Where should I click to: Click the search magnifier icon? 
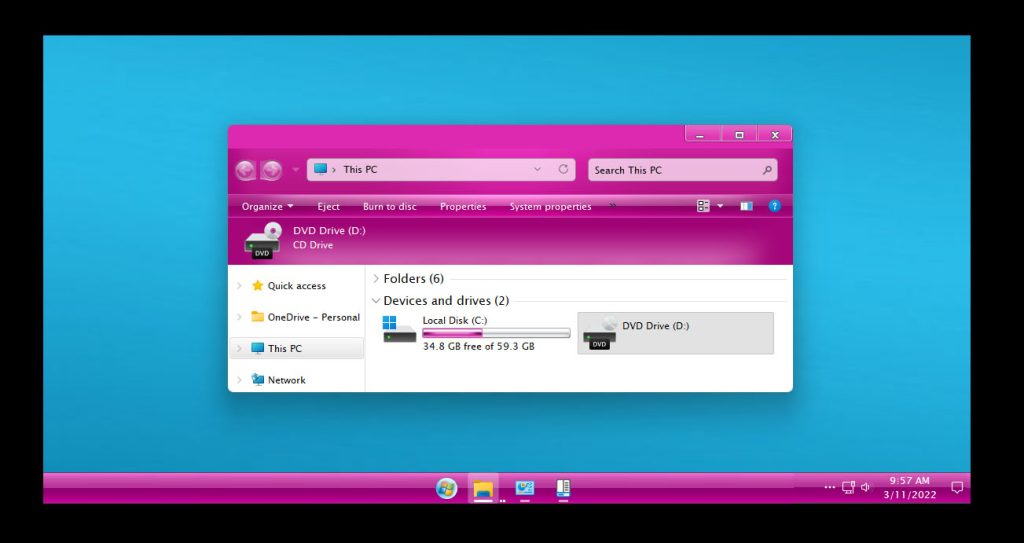click(767, 170)
